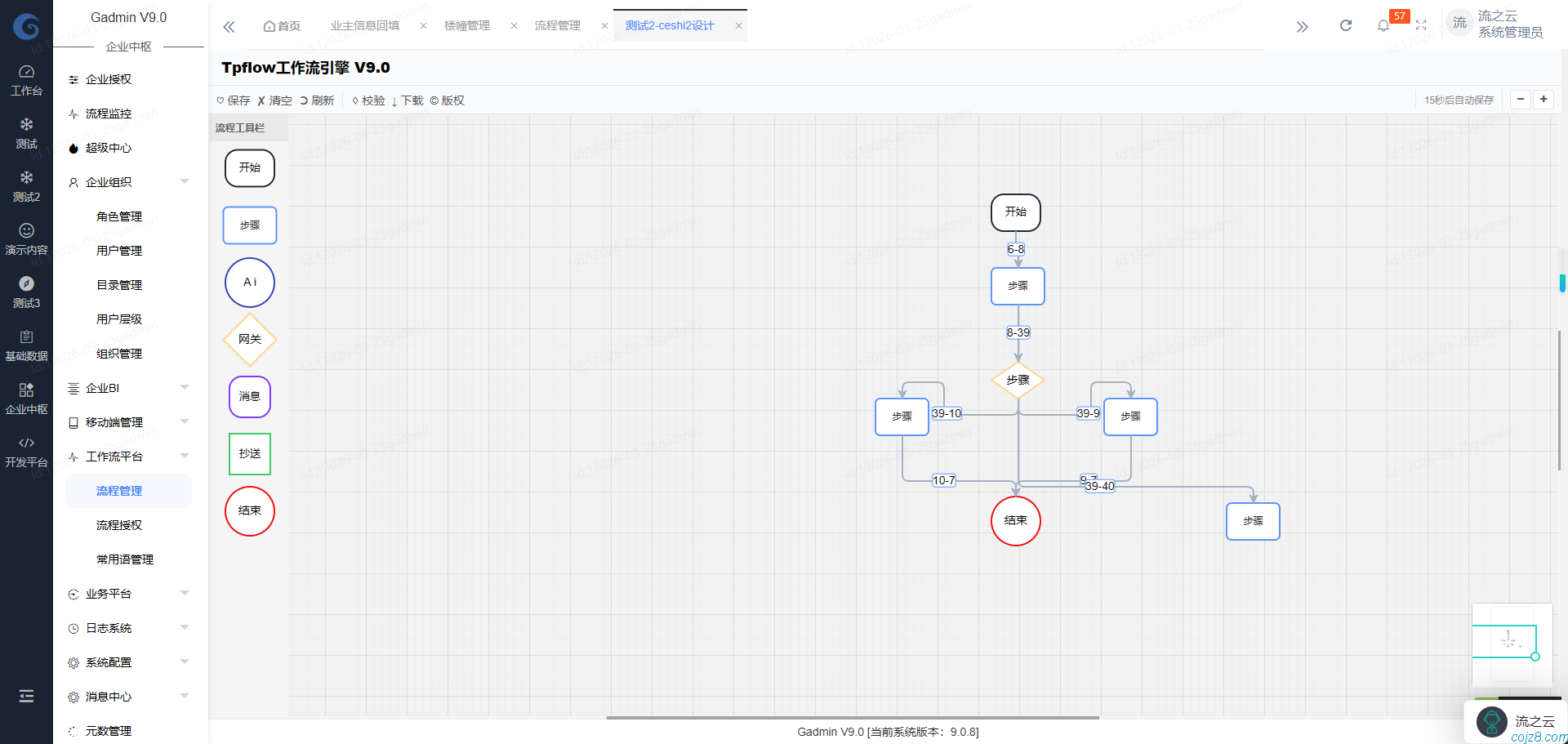Pick the Ai circle node from palette
1568x744 pixels.
coord(249,283)
